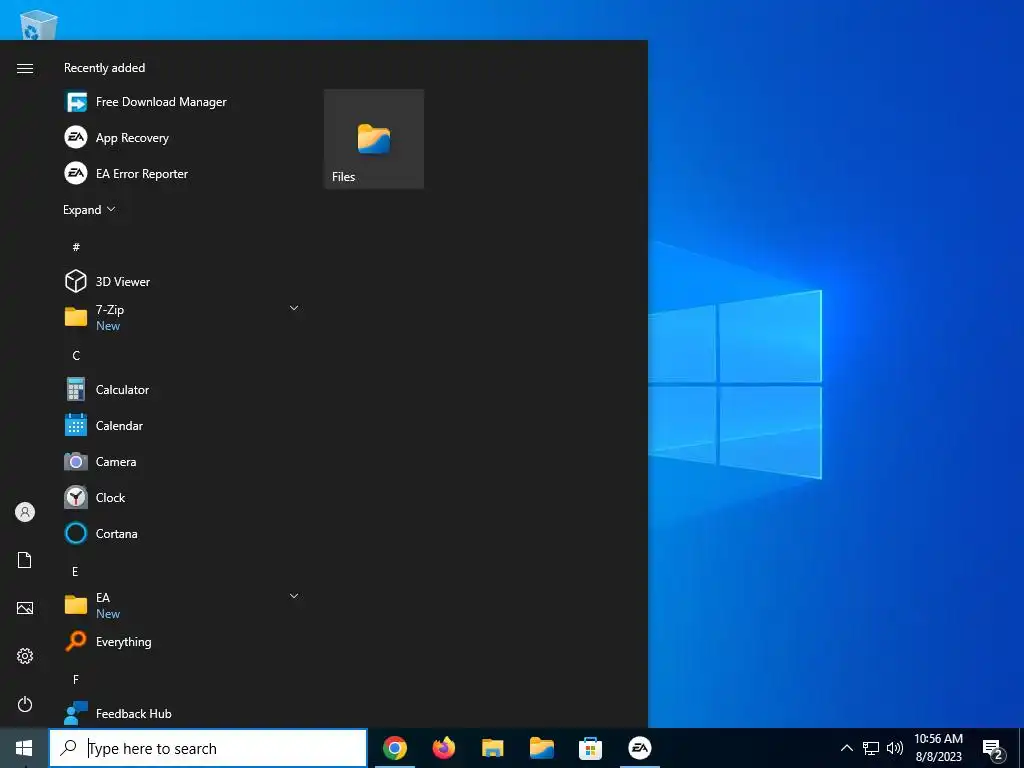Open EA Error Reporter
Viewport: 1024px width, 768px height.
(x=182, y=174)
